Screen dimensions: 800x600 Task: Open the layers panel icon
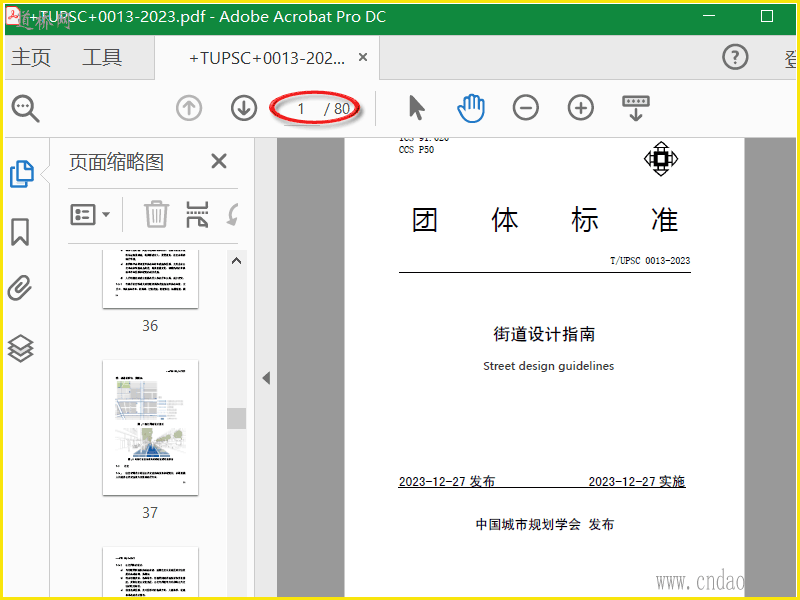[20, 348]
